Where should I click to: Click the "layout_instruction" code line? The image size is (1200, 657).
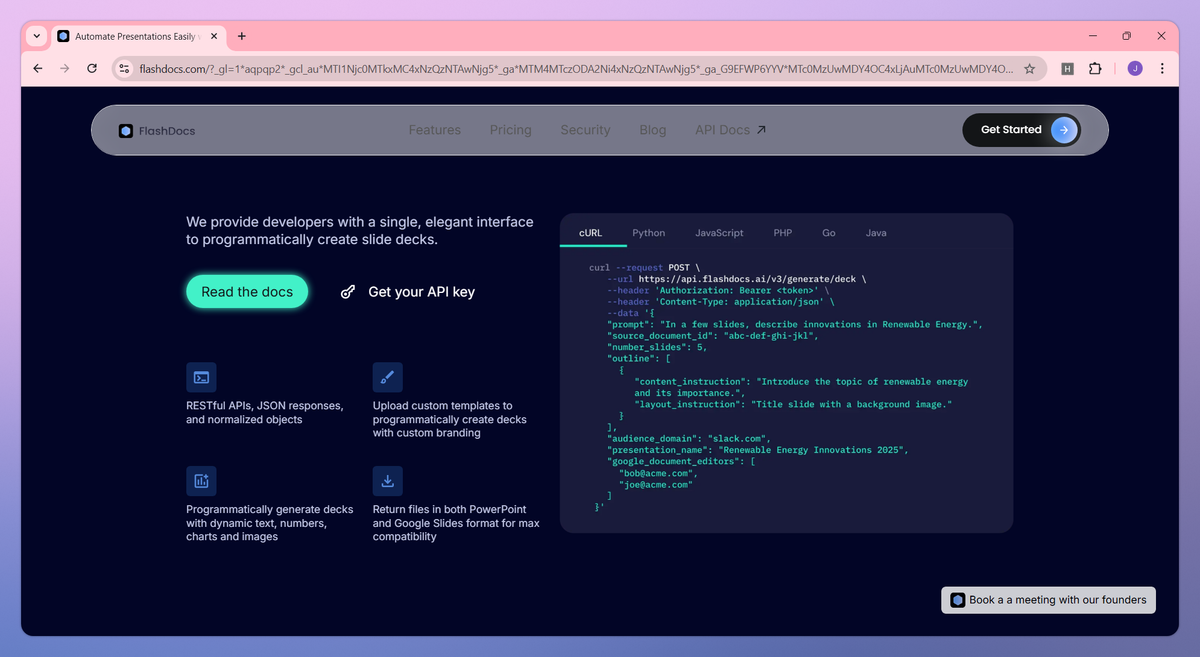click(x=793, y=404)
